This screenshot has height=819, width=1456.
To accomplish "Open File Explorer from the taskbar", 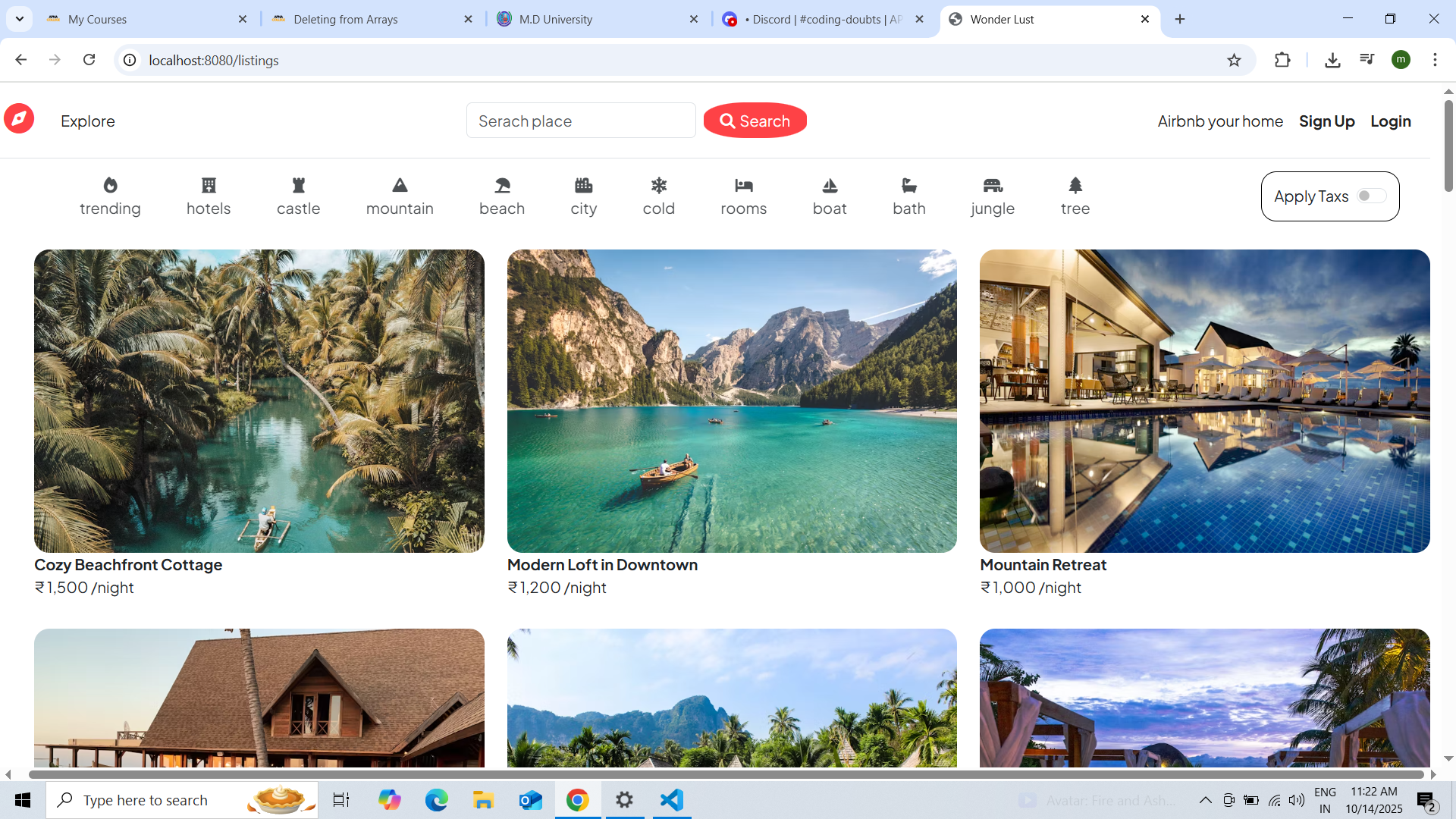I will point(484,800).
